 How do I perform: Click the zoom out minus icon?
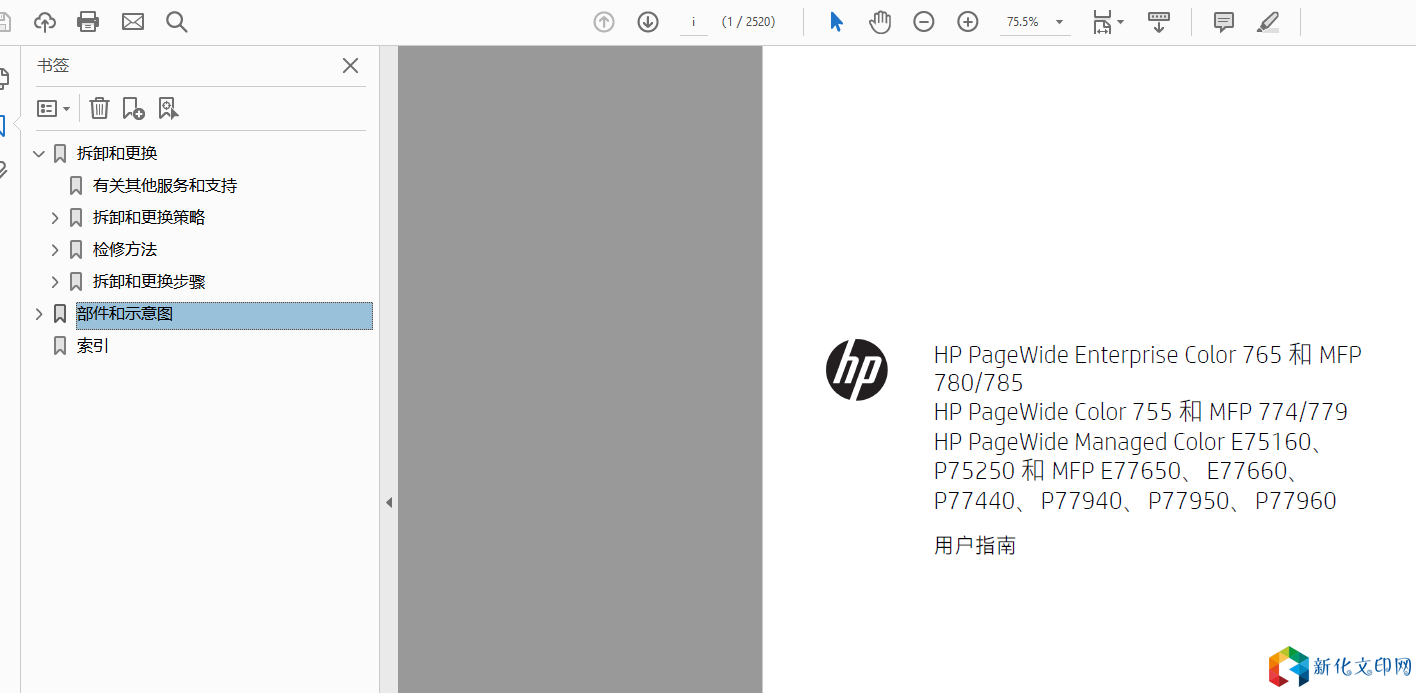924,22
